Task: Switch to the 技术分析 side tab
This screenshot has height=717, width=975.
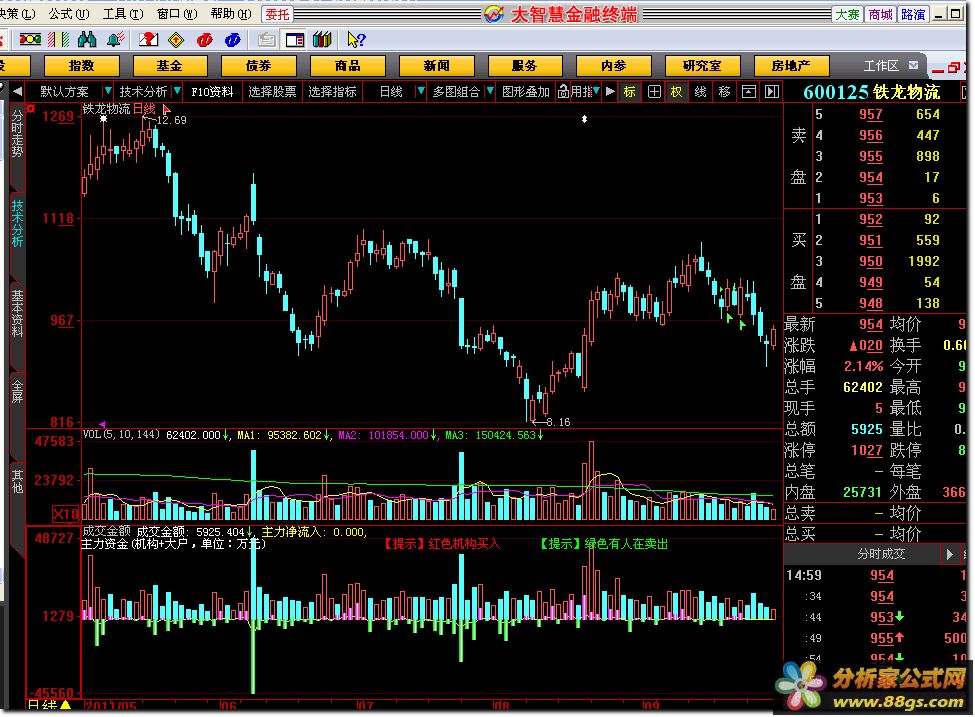Action: pos(17,224)
